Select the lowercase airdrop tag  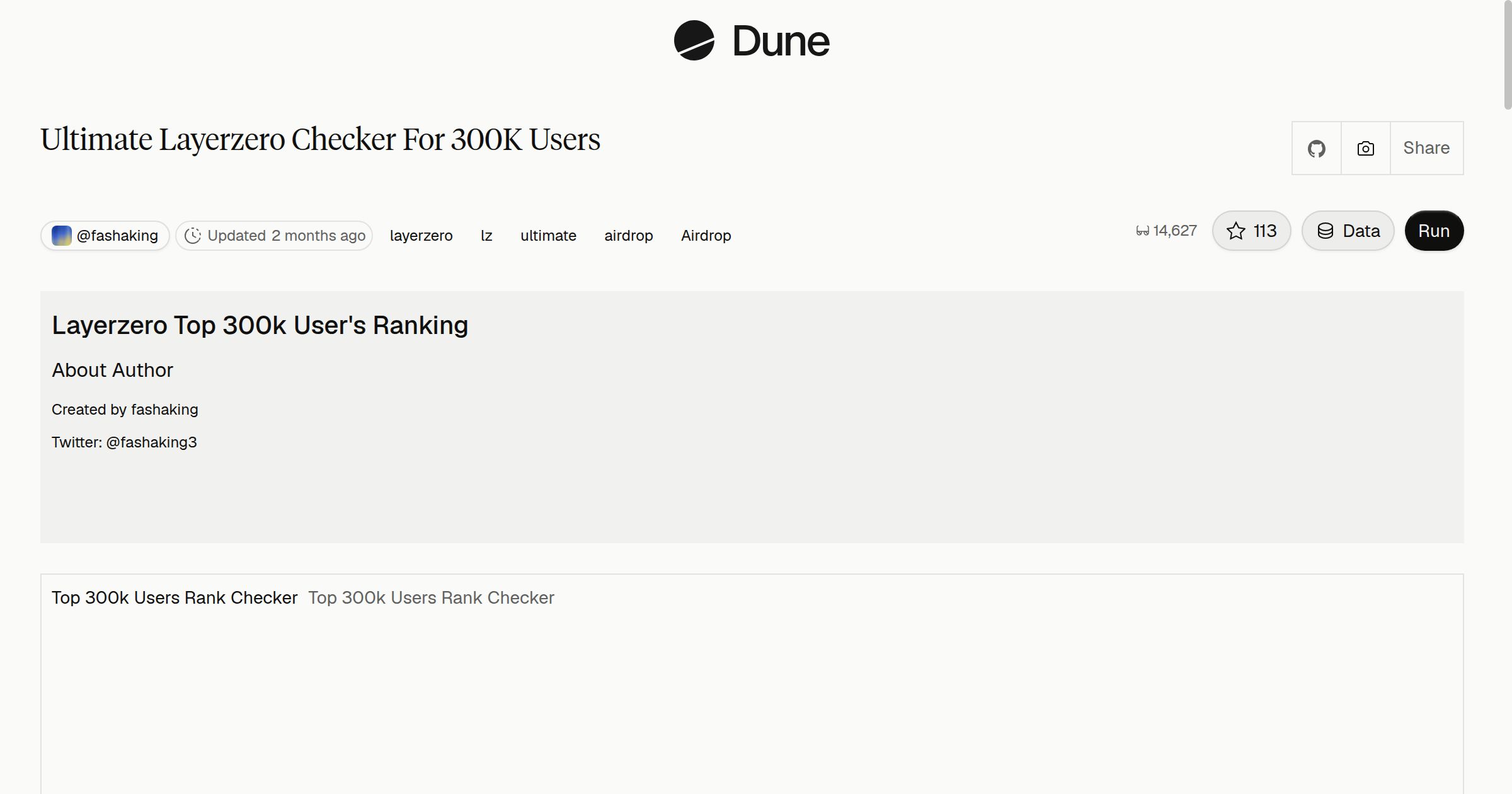[x=629, y=236]
